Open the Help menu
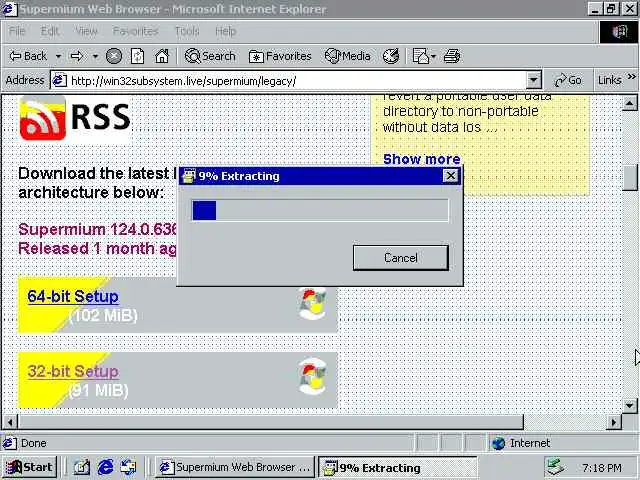 click(225, 31)
